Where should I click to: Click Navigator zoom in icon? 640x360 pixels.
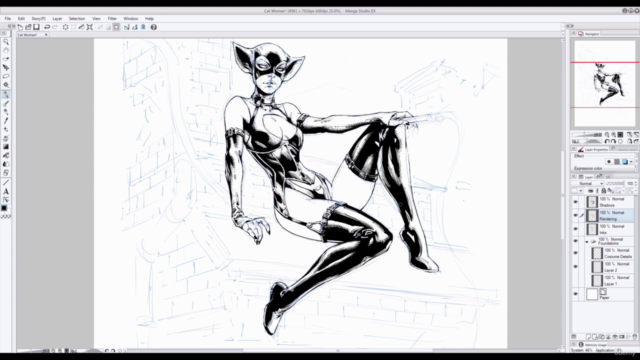point(613,134)
